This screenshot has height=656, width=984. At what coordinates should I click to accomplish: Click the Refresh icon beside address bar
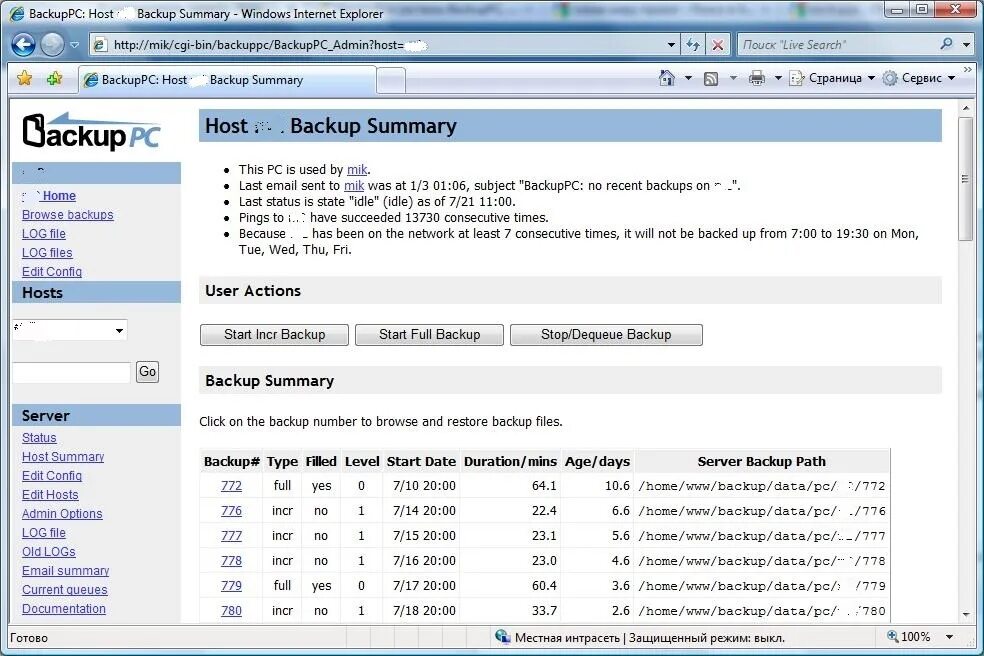(693, 45)
